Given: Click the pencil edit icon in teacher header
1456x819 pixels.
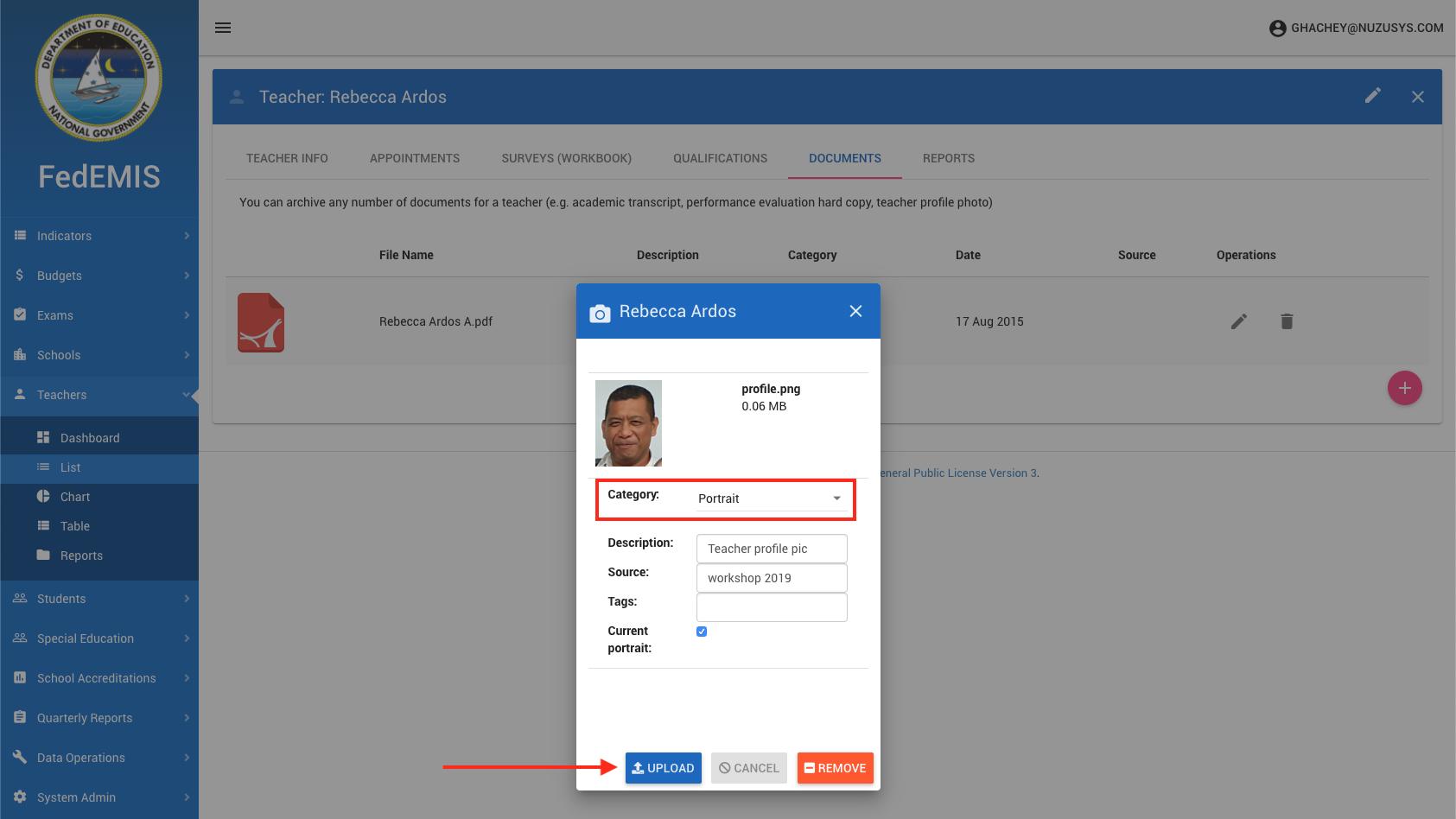Looking at the screenshot, I should 1372,96.
